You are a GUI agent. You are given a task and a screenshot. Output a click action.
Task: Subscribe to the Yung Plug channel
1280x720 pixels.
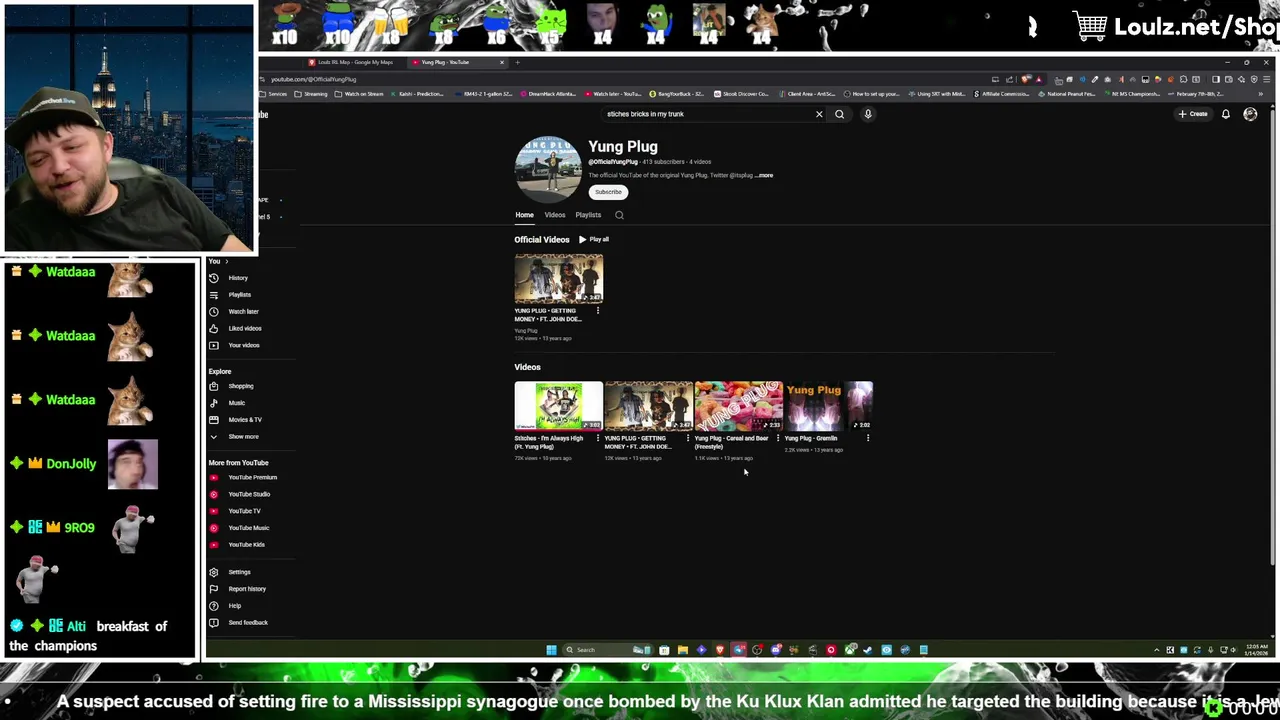608,192
